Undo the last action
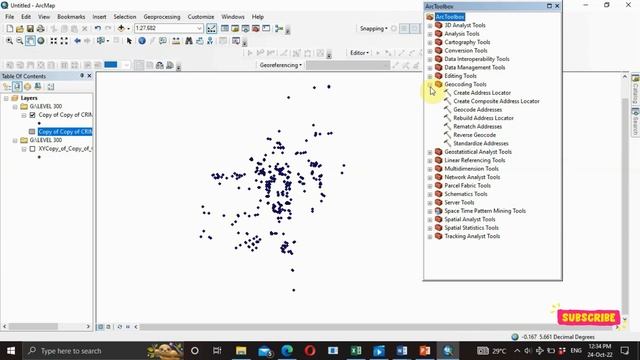This screenshot has width=640, height=360. pyautogui.click(x=98, y=29)
